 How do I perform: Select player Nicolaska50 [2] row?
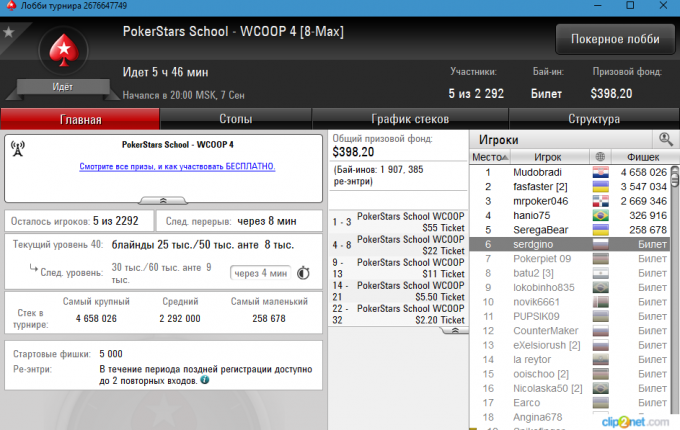[570, 388]
